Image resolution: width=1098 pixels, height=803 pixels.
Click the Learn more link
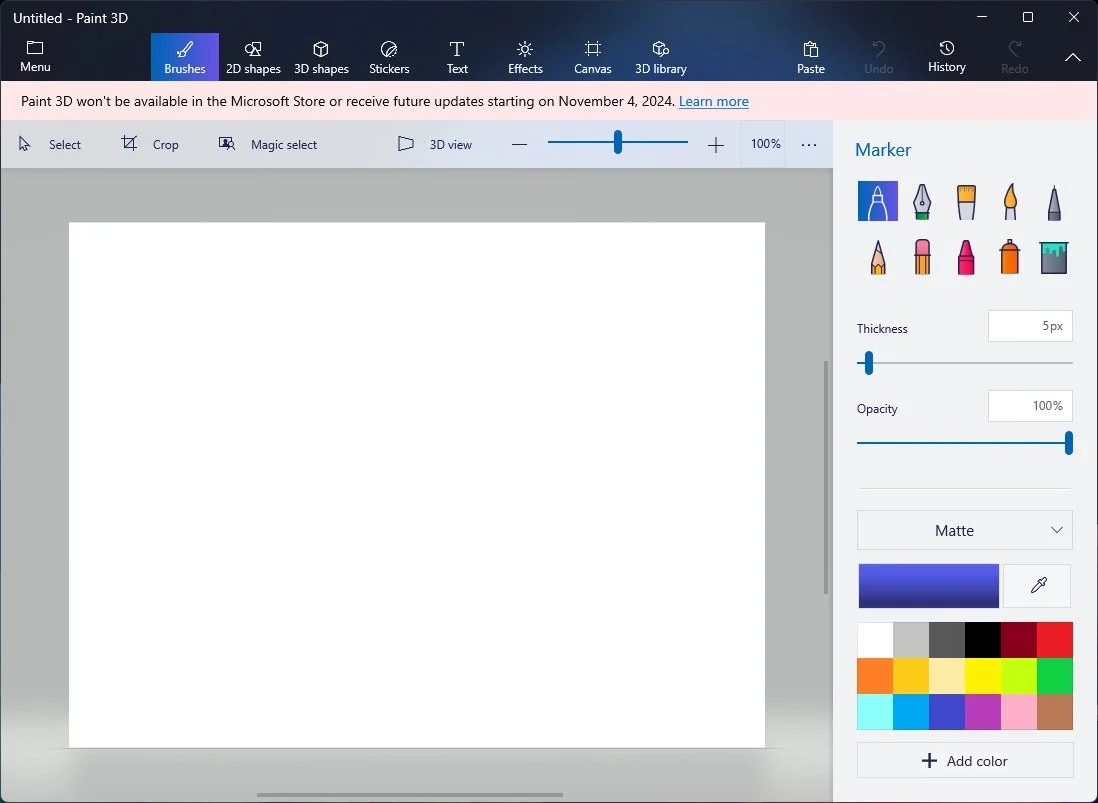(x=713, y=102)
